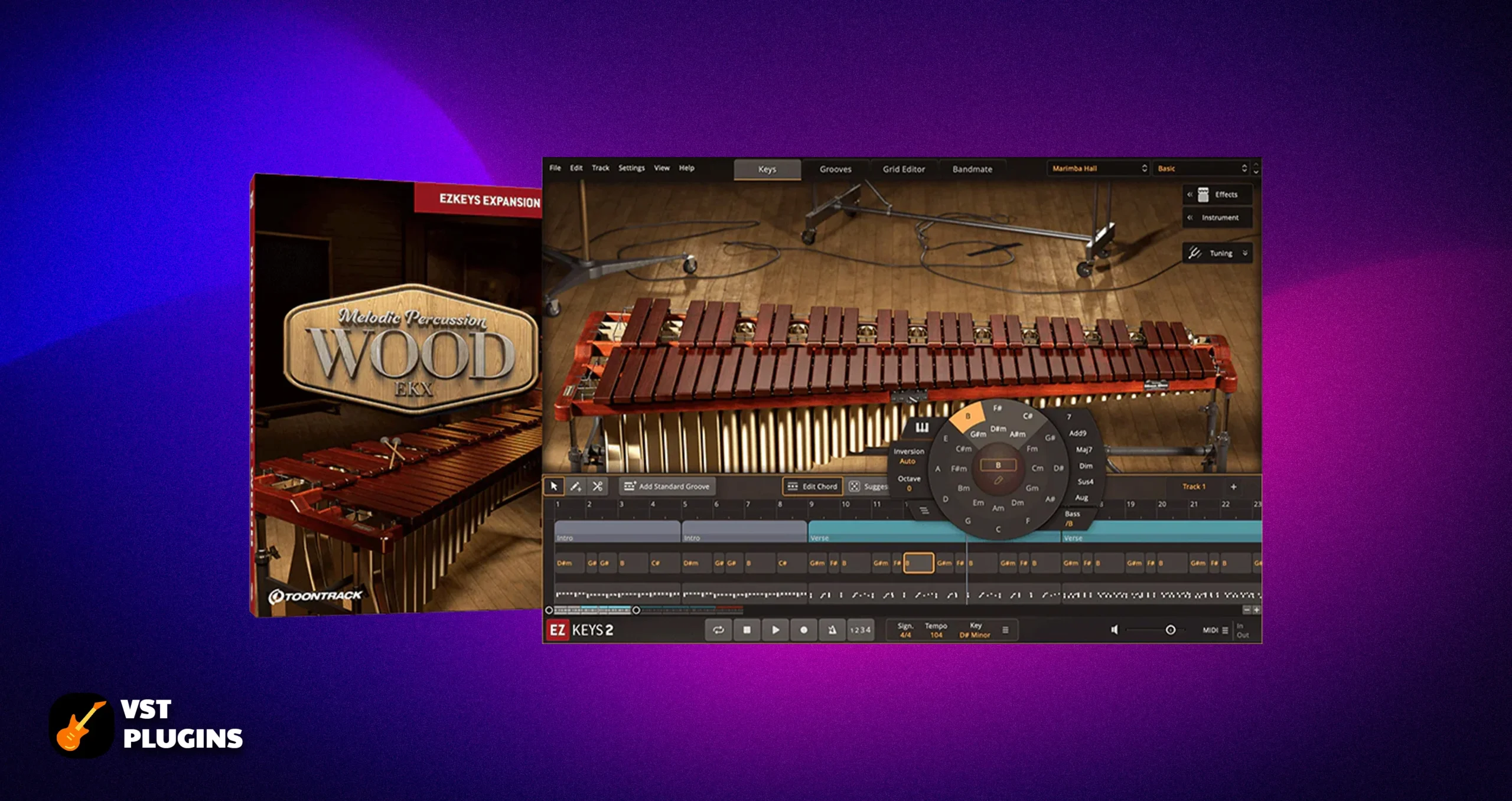Select the pencil draw tool
The width and height of the screenshot is (1512, 801).
[575, 486]
